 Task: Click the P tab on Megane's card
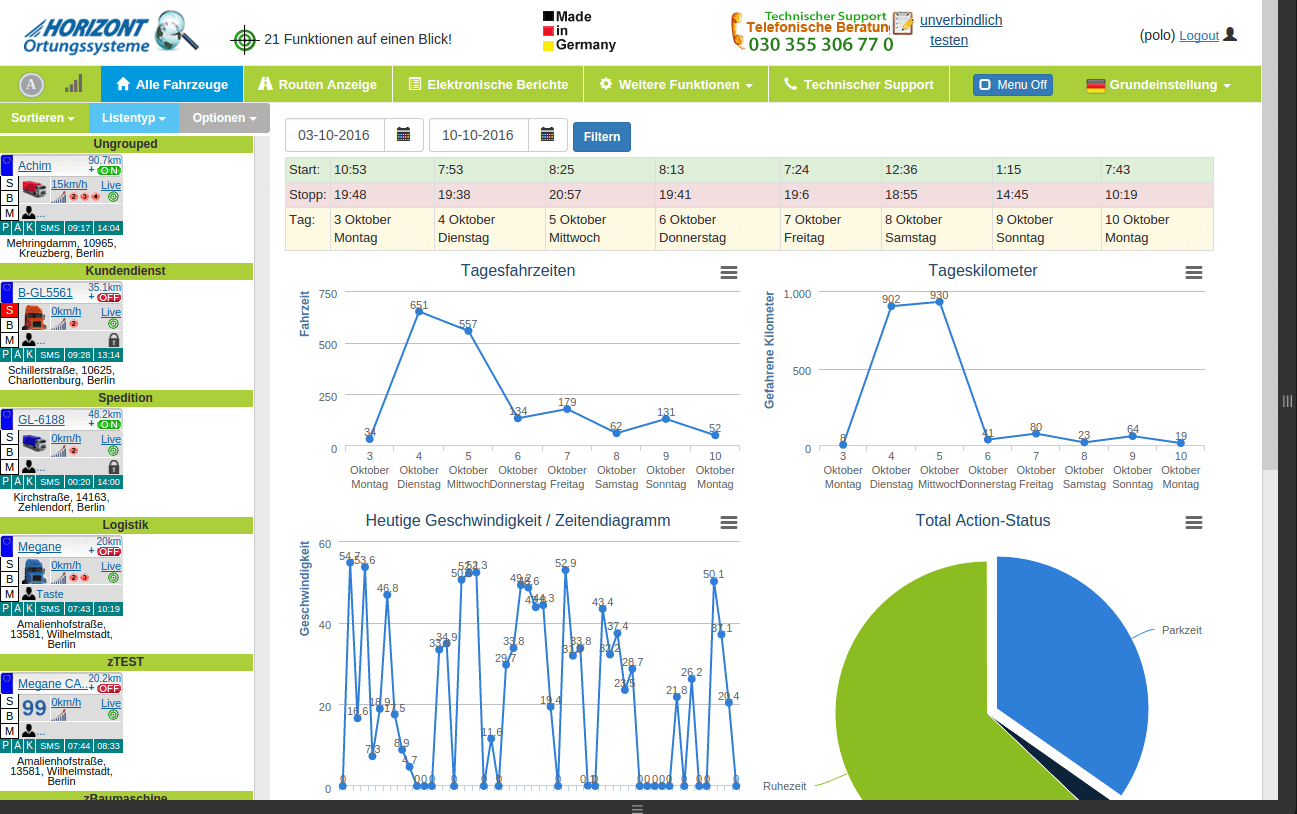click(x=6, y=608)
